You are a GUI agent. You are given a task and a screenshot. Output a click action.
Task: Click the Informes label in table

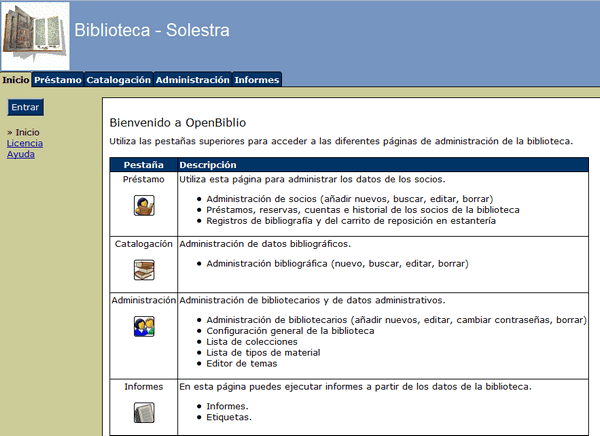[x=143, y=387]
